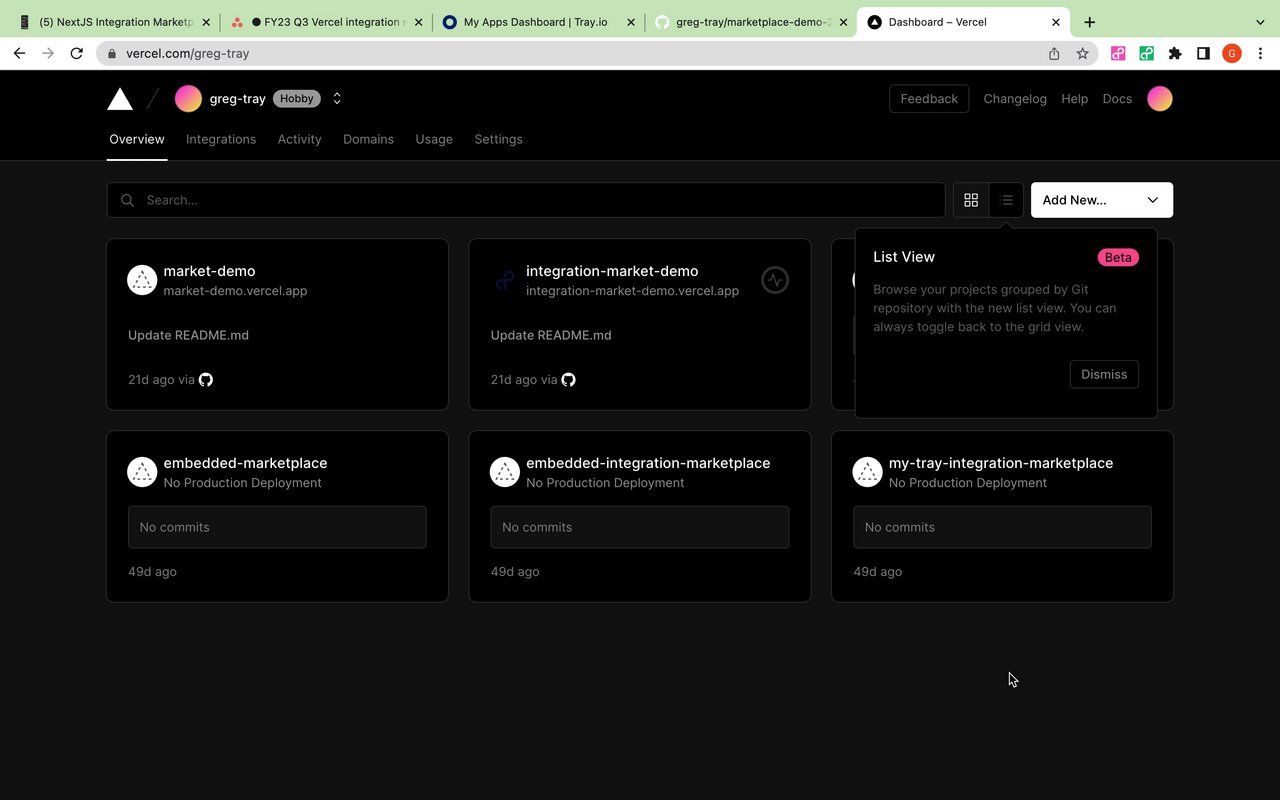Open the Changelog link

pos(1015,98)
